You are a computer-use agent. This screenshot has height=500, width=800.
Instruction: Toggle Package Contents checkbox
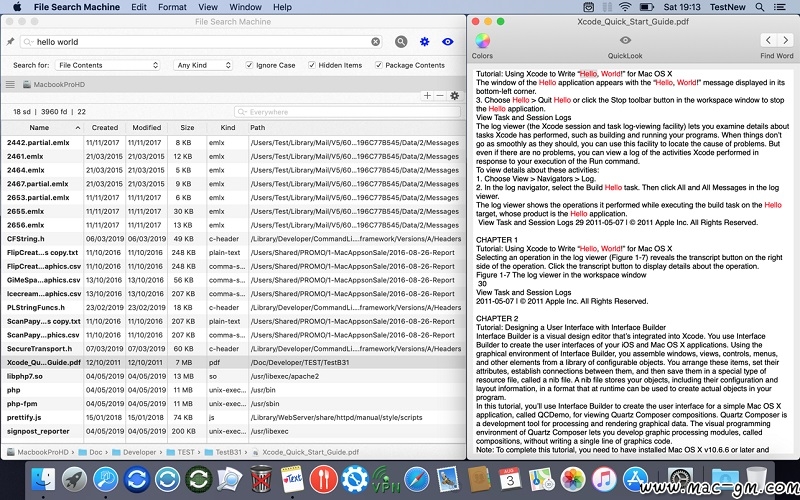[379, 65]
